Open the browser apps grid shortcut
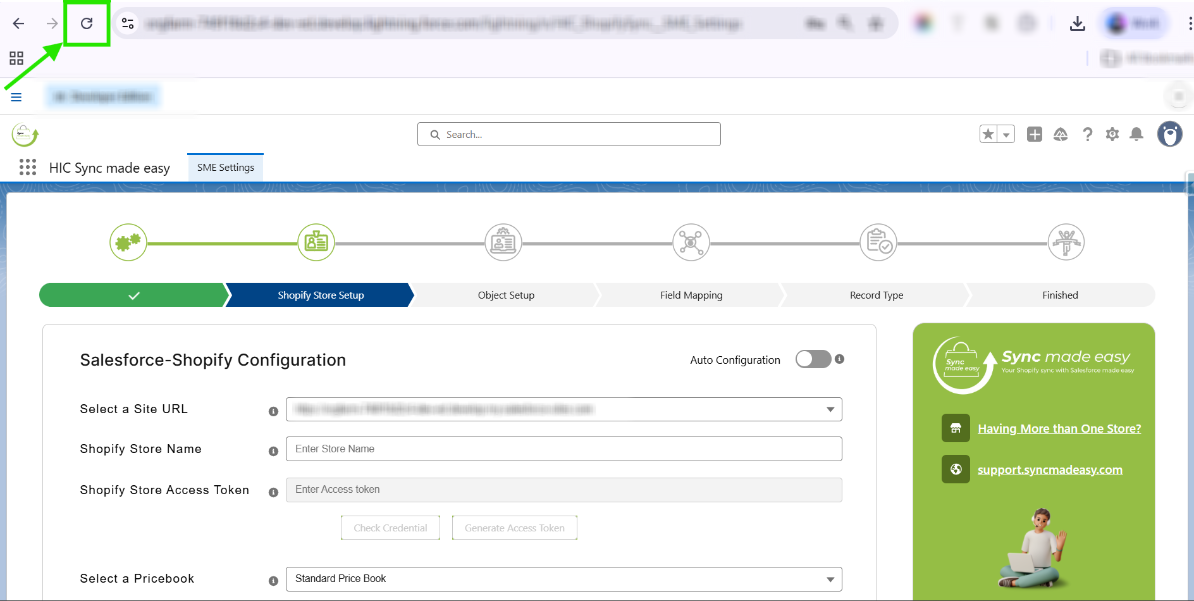Viewport: 1194px width, 601px height. coord(17,58)
